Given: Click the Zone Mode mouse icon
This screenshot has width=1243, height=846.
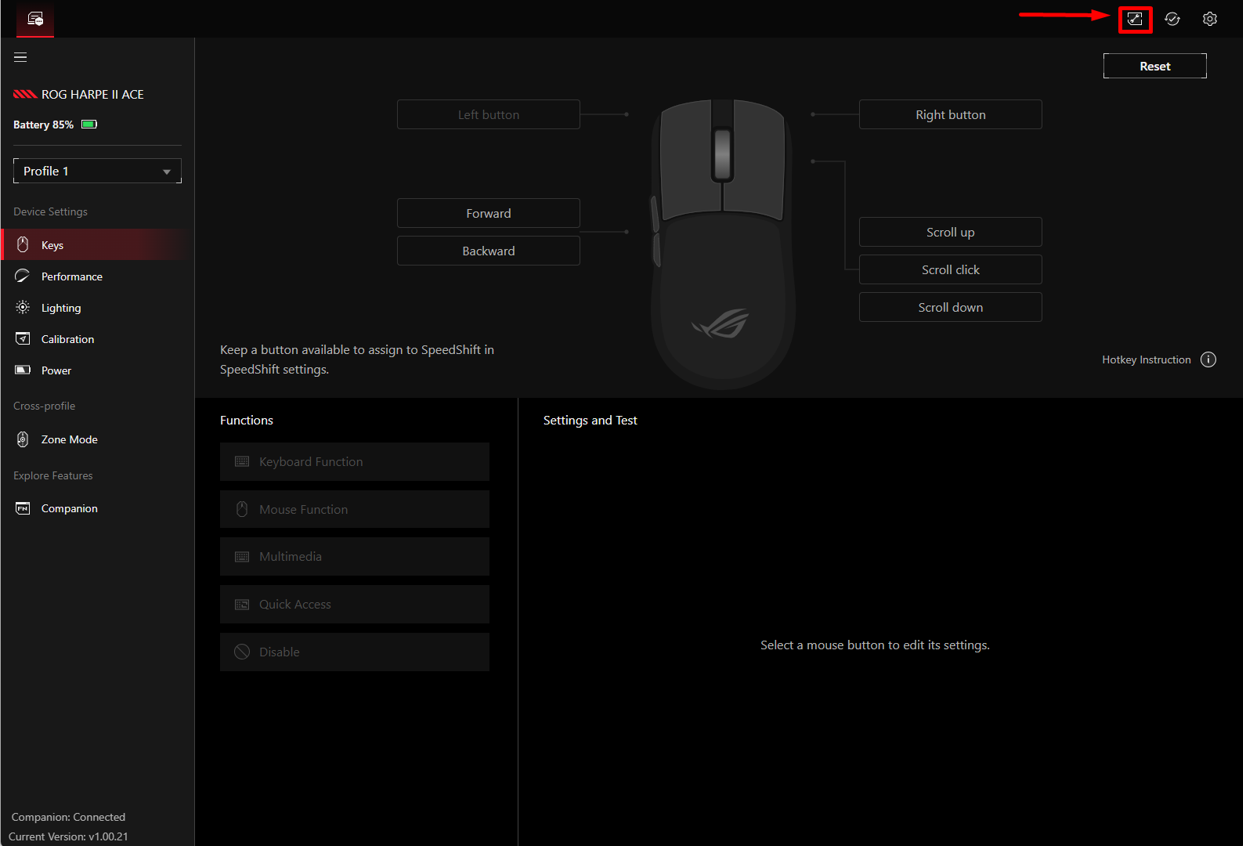Looking at the screenshot, I should (x=22, y=439).
